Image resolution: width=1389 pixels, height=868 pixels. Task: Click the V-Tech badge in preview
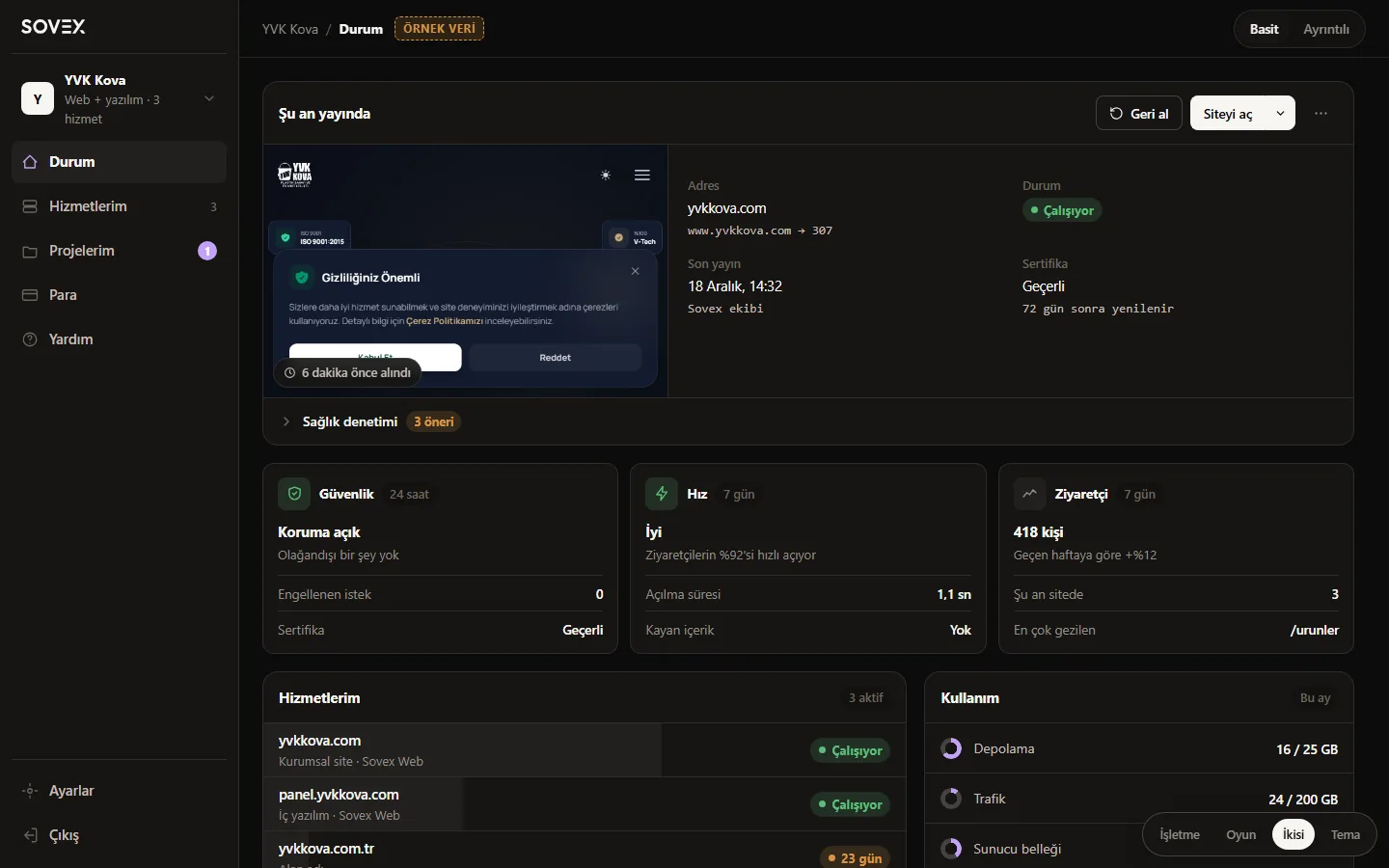(634, 237)
